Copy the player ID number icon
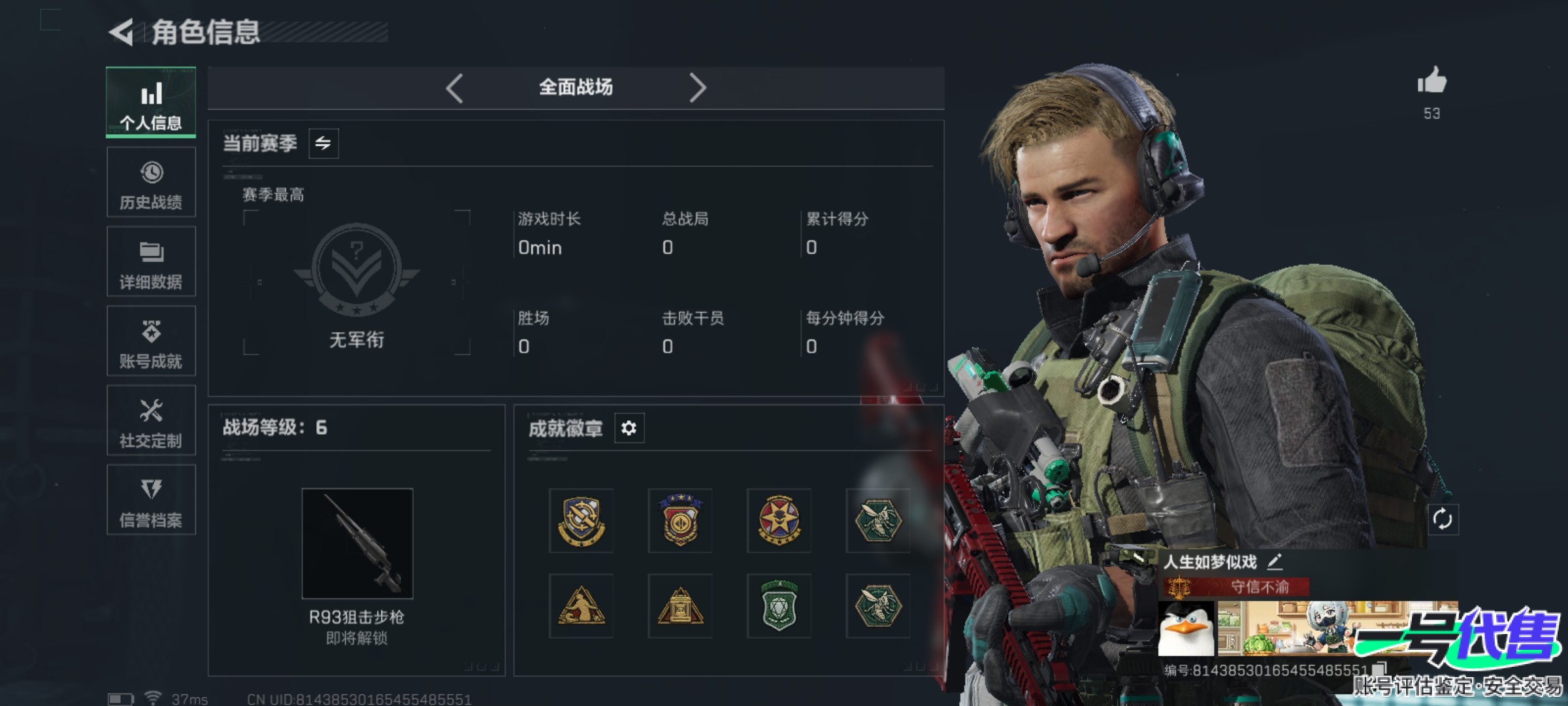The width and height of the screenshot is (1568, 706). (1379, 669)
